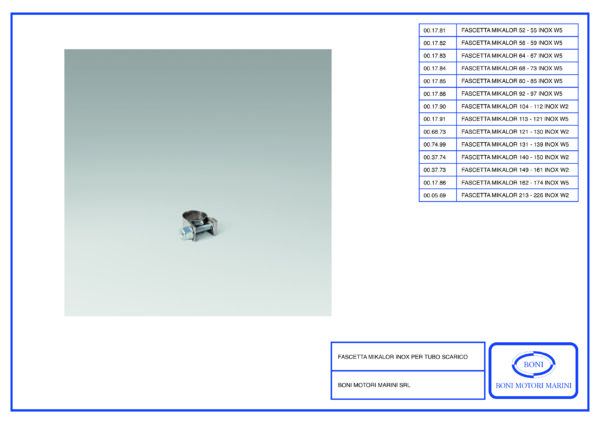
Task: Select the product code 00.17.85 cell
Action: point(436,81)
